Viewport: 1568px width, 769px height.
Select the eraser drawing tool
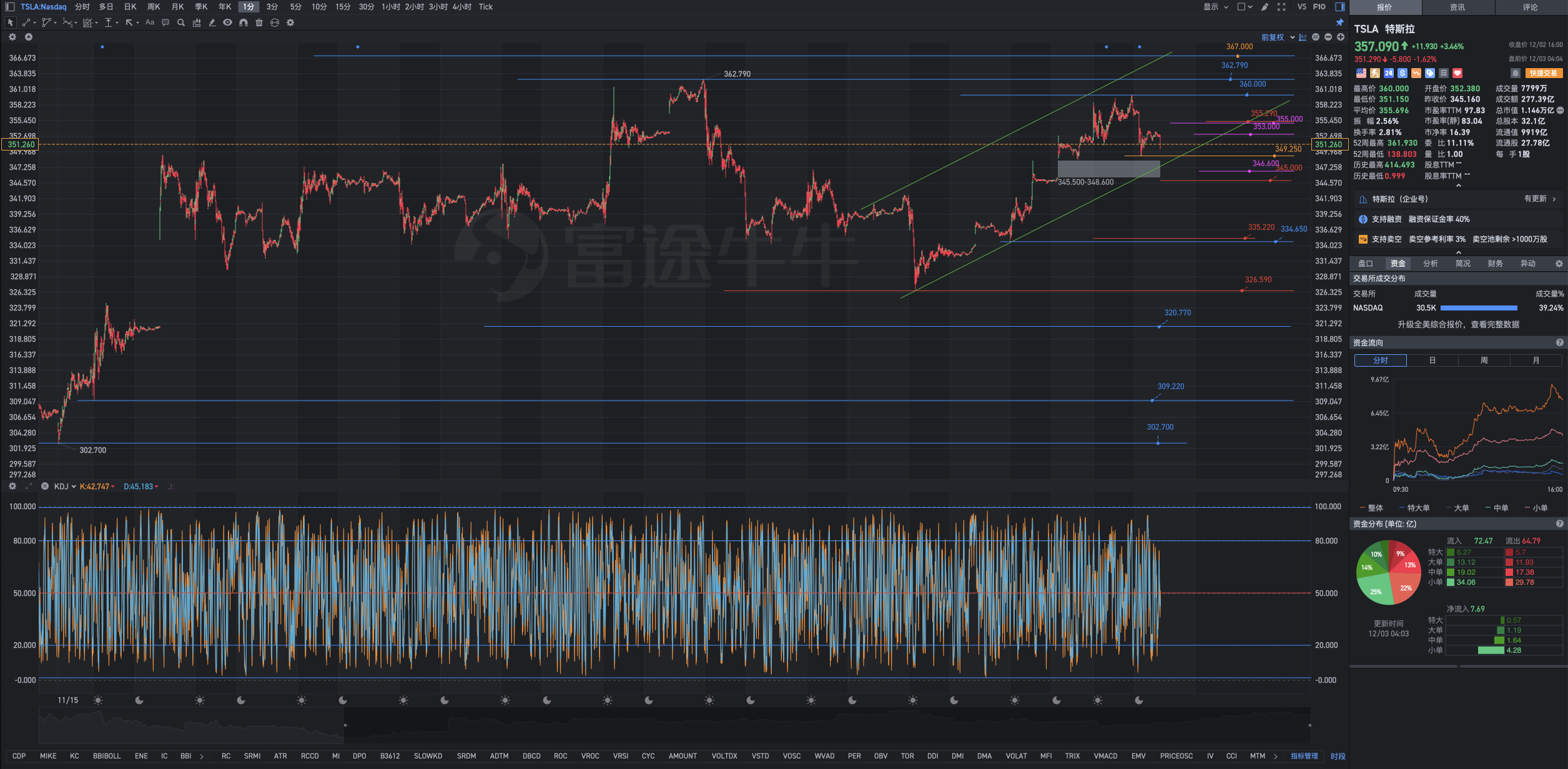(212, 22)
